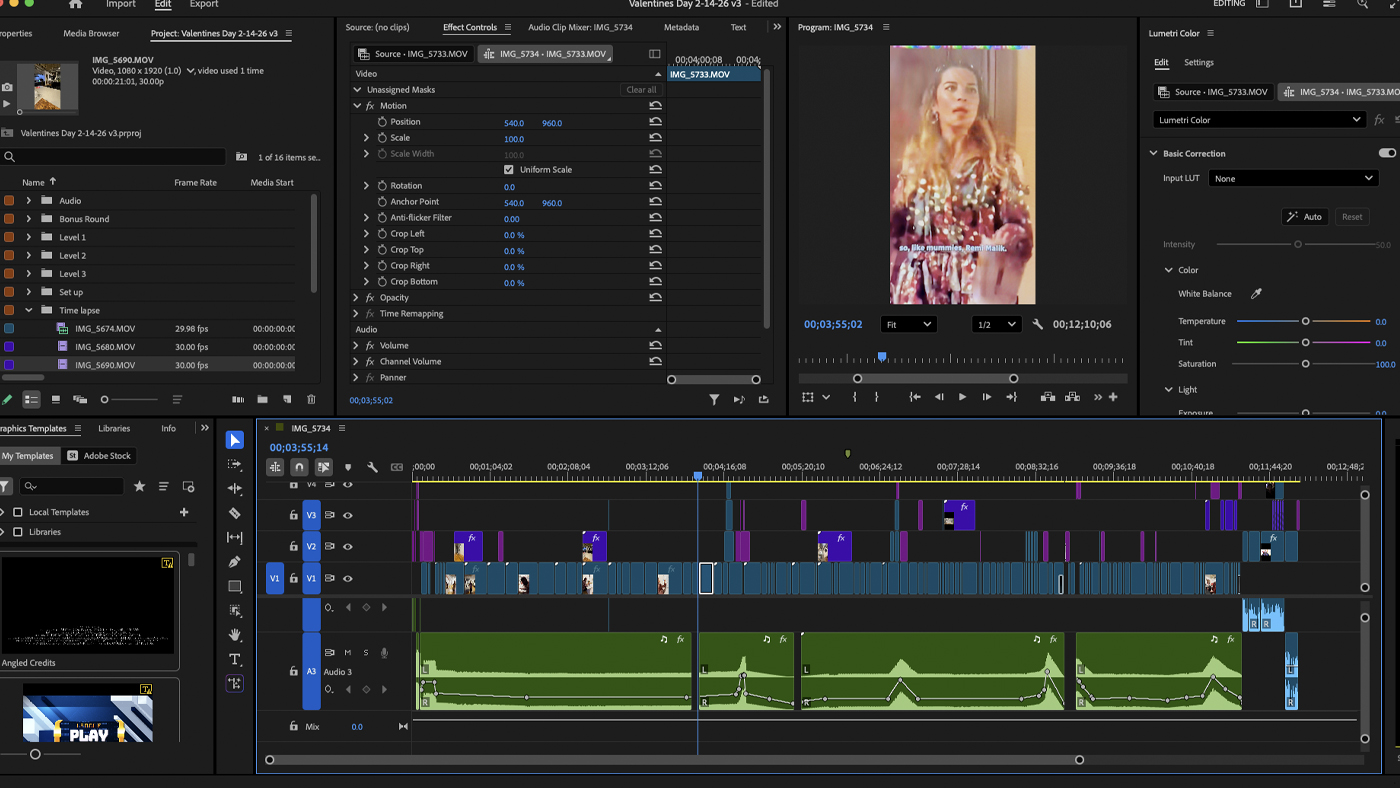Image resolution: width=1400 pixels, height=788 pixels.
Task: Click the Play button in the Program monitor
Action: pyautogui.click(x=962, y=397)
